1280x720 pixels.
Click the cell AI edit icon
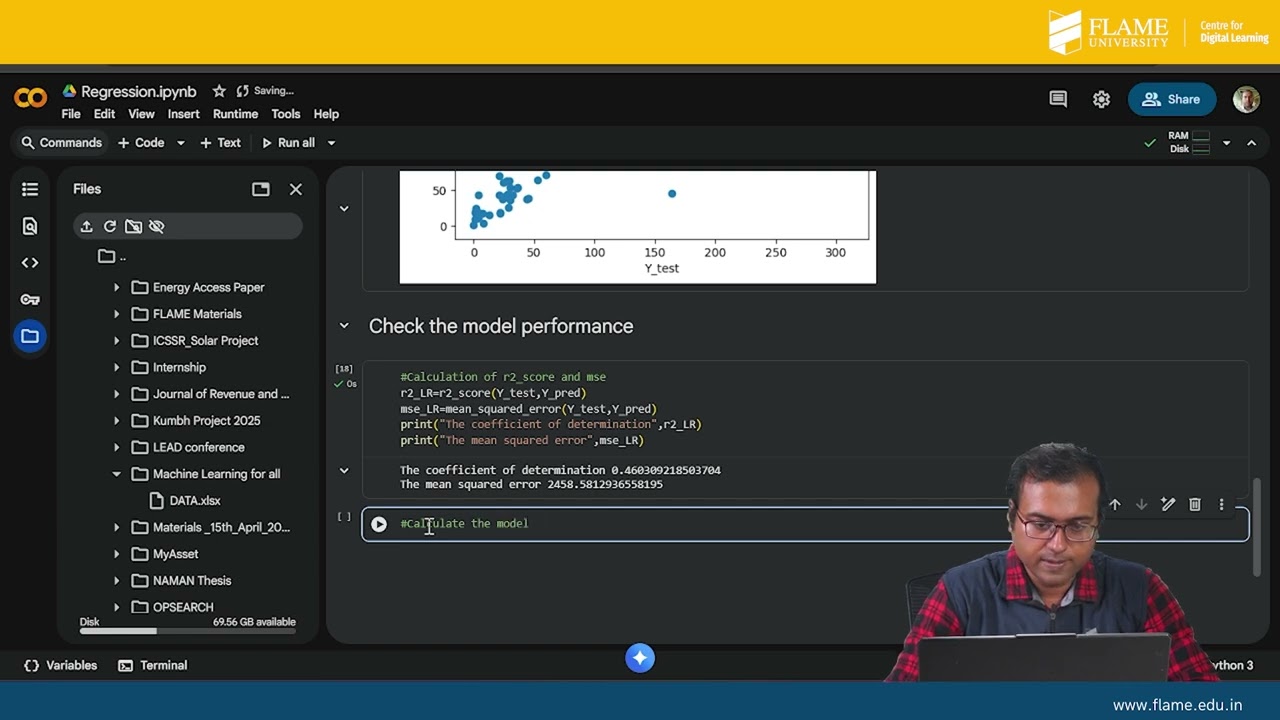(1168, 505)
